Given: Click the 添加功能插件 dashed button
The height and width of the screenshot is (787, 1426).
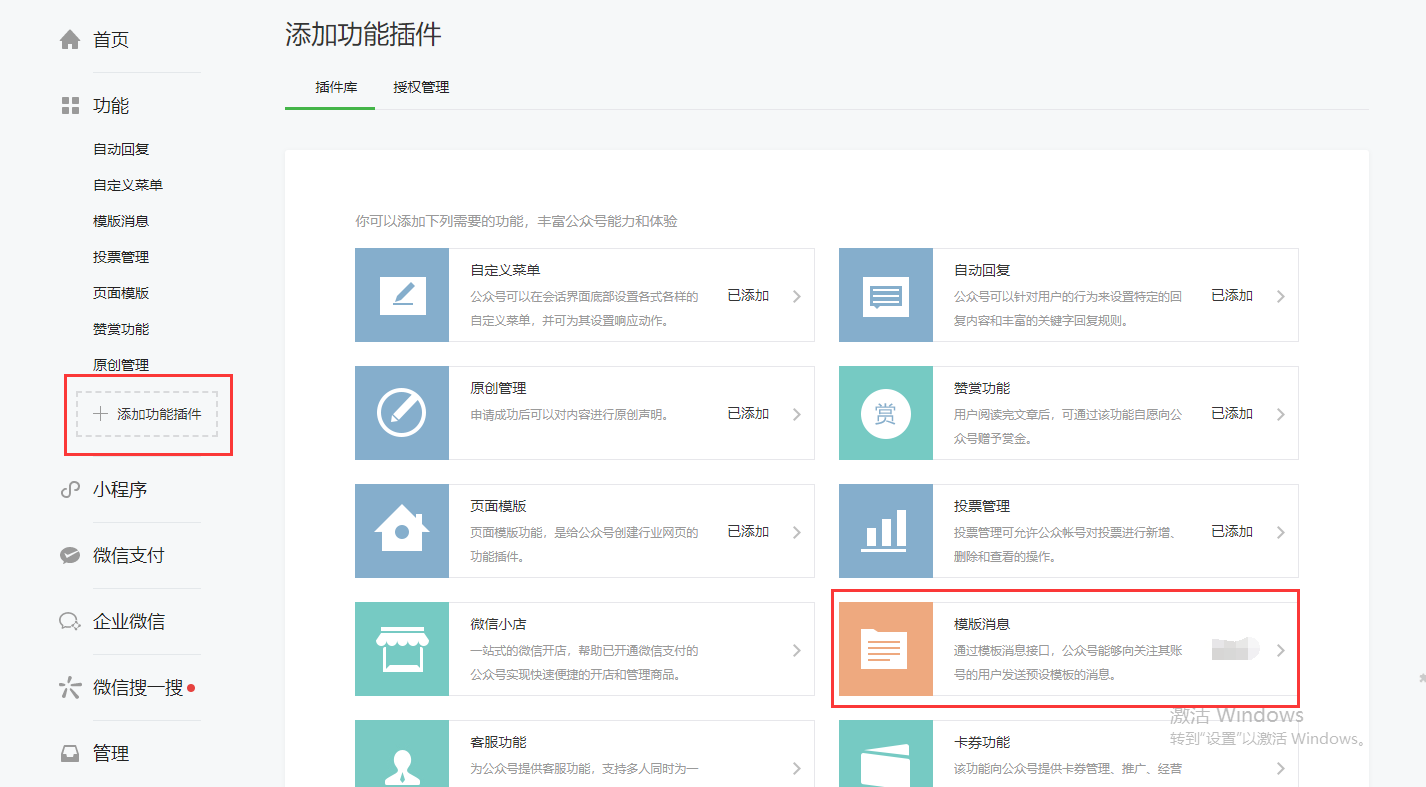Looking at the screenshot, I should [x=147, y=414].
